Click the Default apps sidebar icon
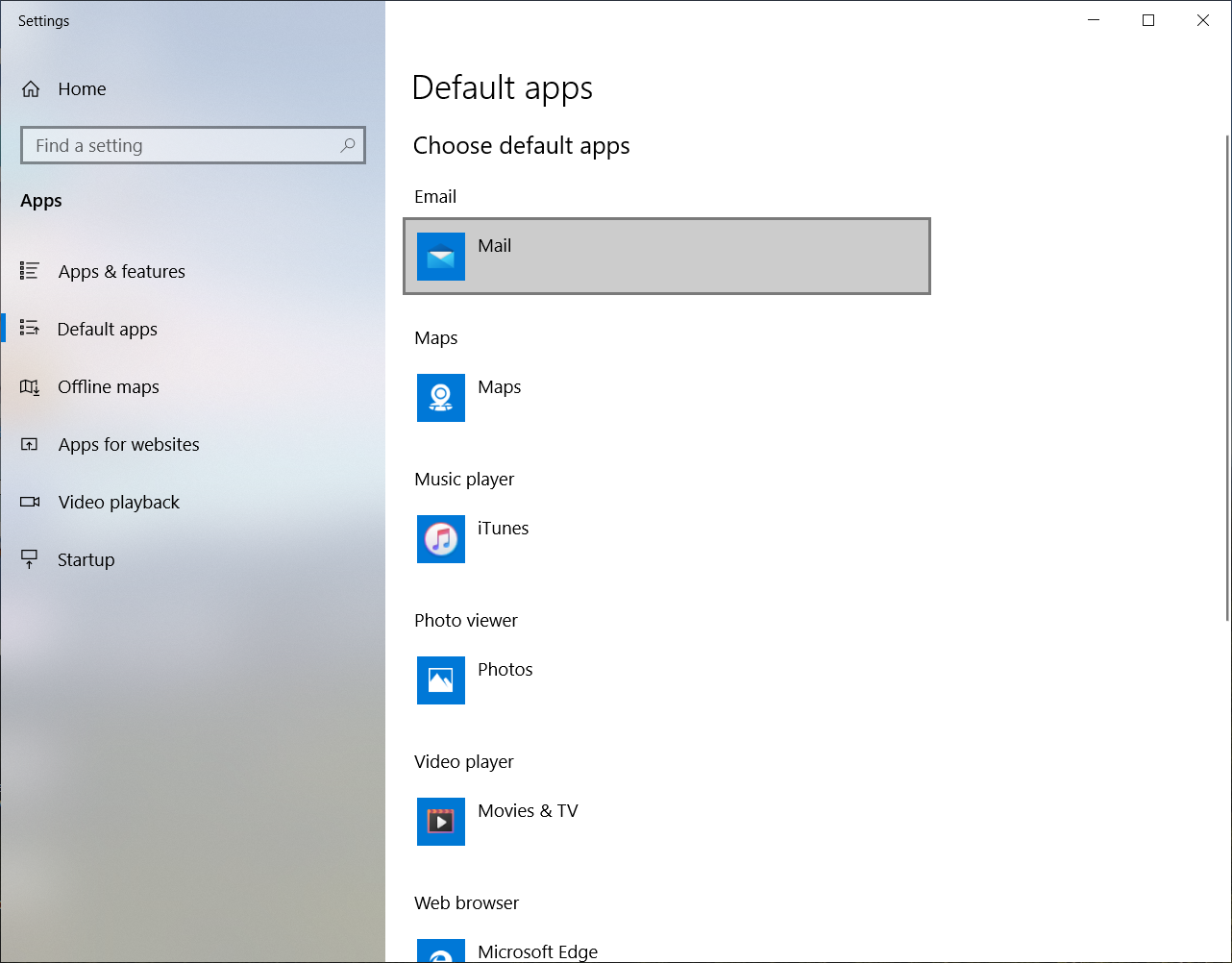 point(30,329)
